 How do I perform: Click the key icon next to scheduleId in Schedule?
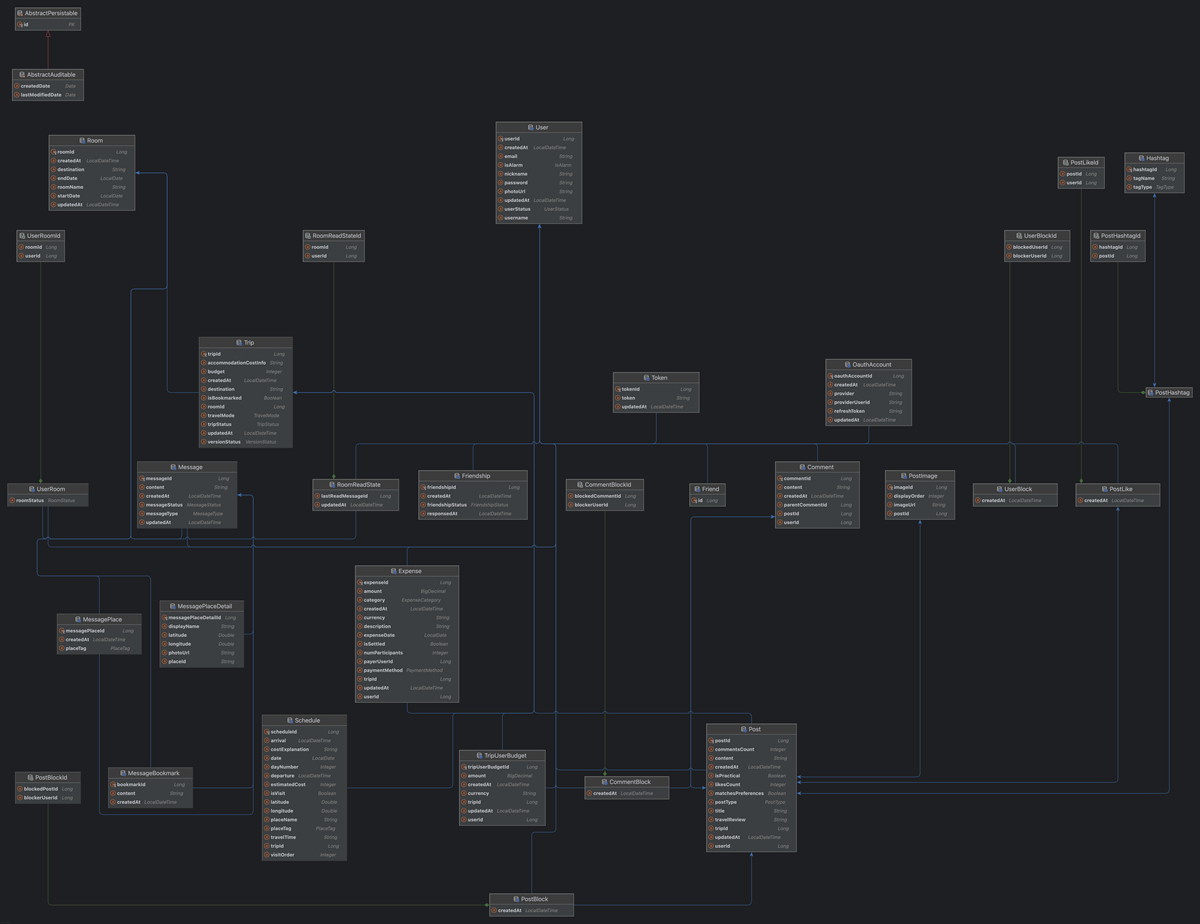click(x=268, y=731)
